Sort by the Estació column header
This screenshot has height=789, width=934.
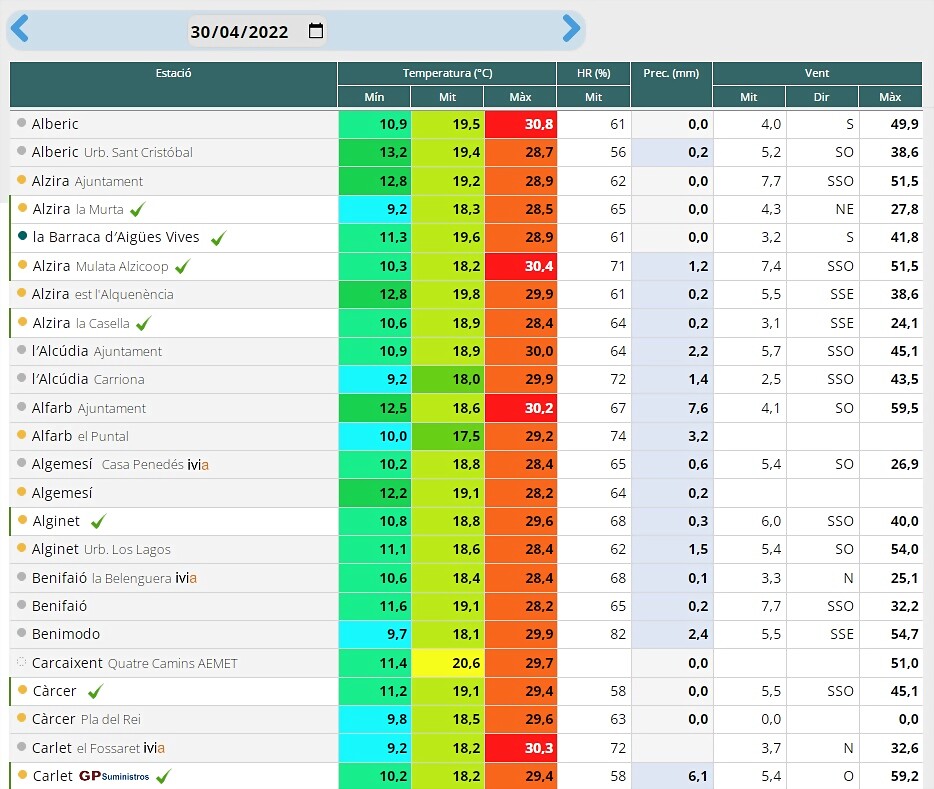click(173, 85)
